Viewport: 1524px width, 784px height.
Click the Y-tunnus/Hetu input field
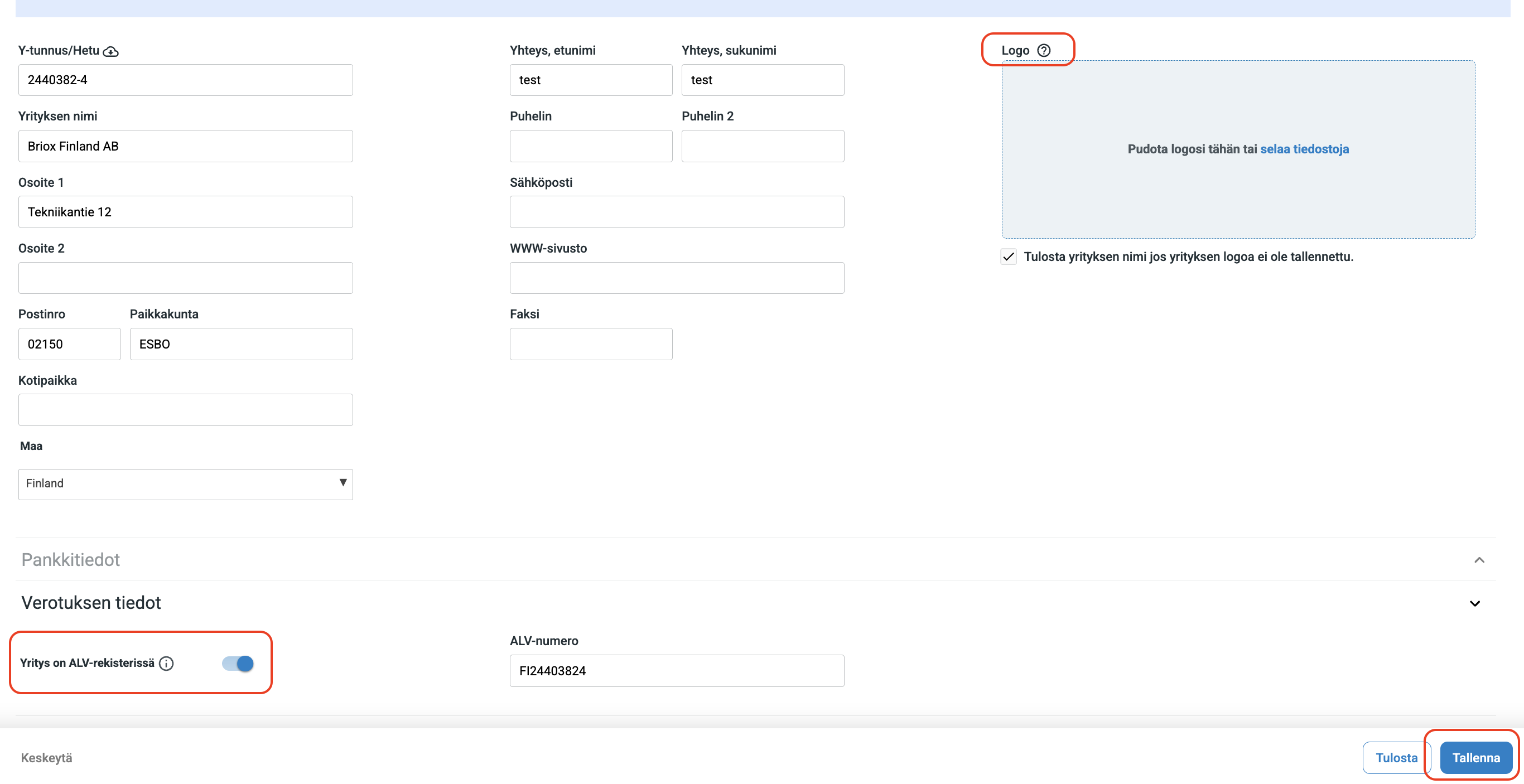(x=185, y=80)
